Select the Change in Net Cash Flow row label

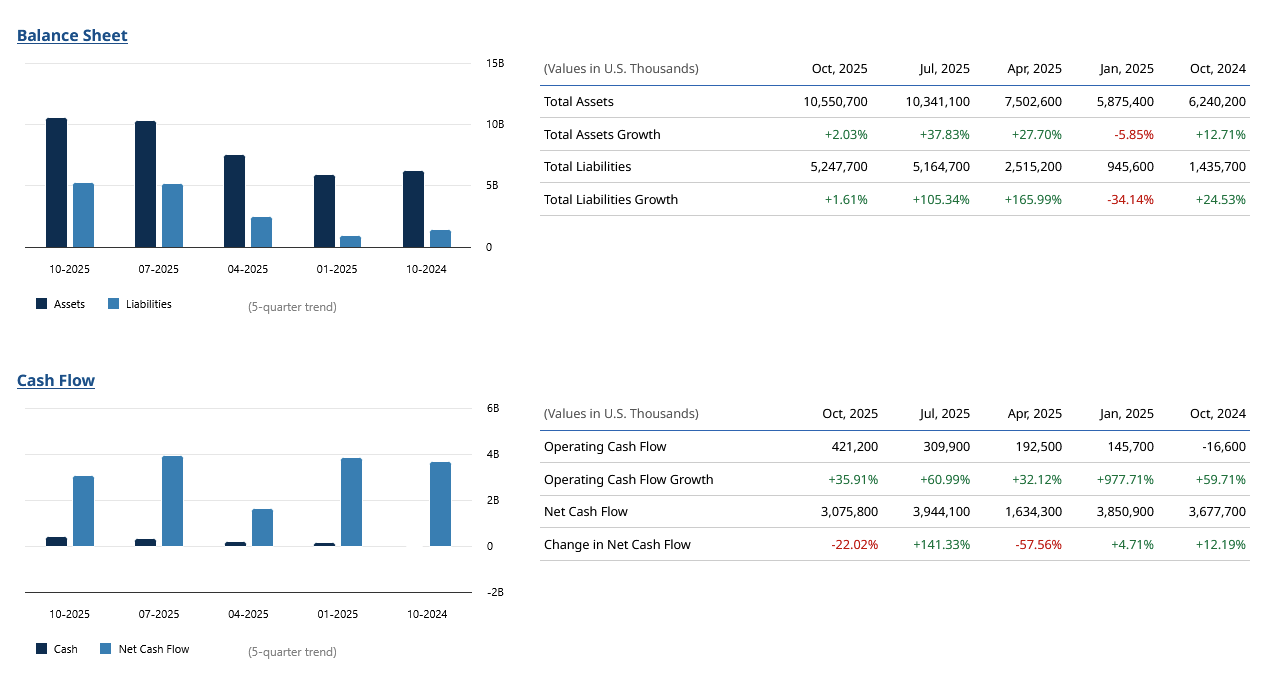(x=617, y=545)
